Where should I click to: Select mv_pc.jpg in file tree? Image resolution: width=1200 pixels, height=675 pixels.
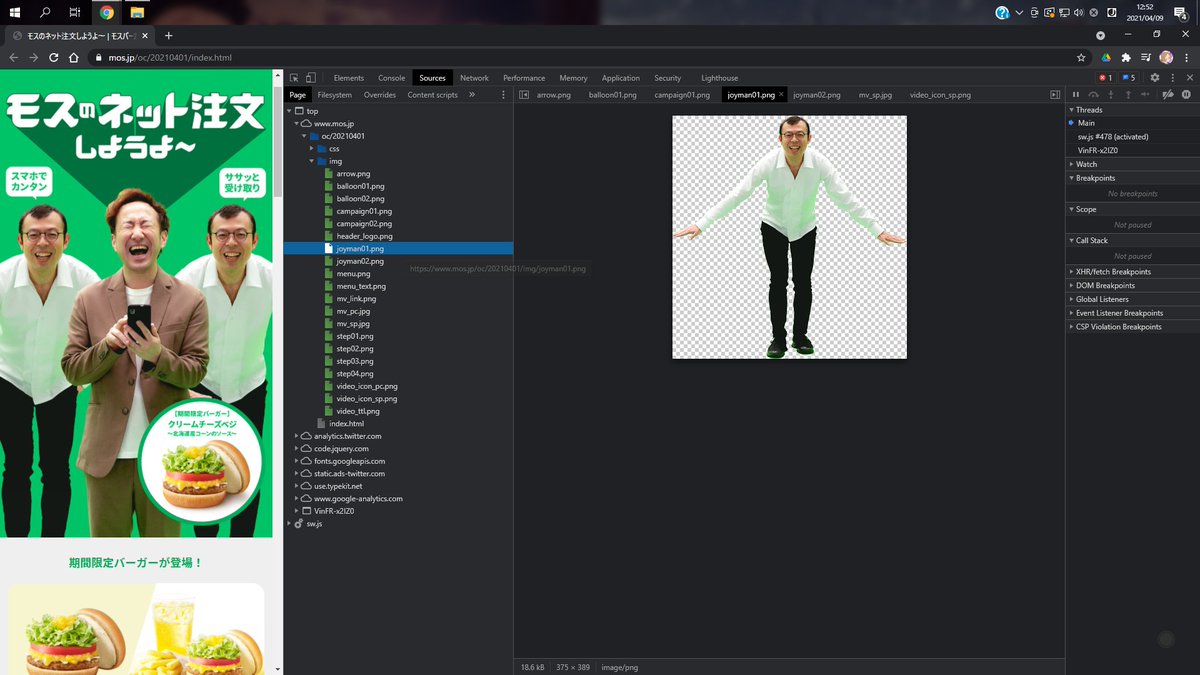coord(353,311)
